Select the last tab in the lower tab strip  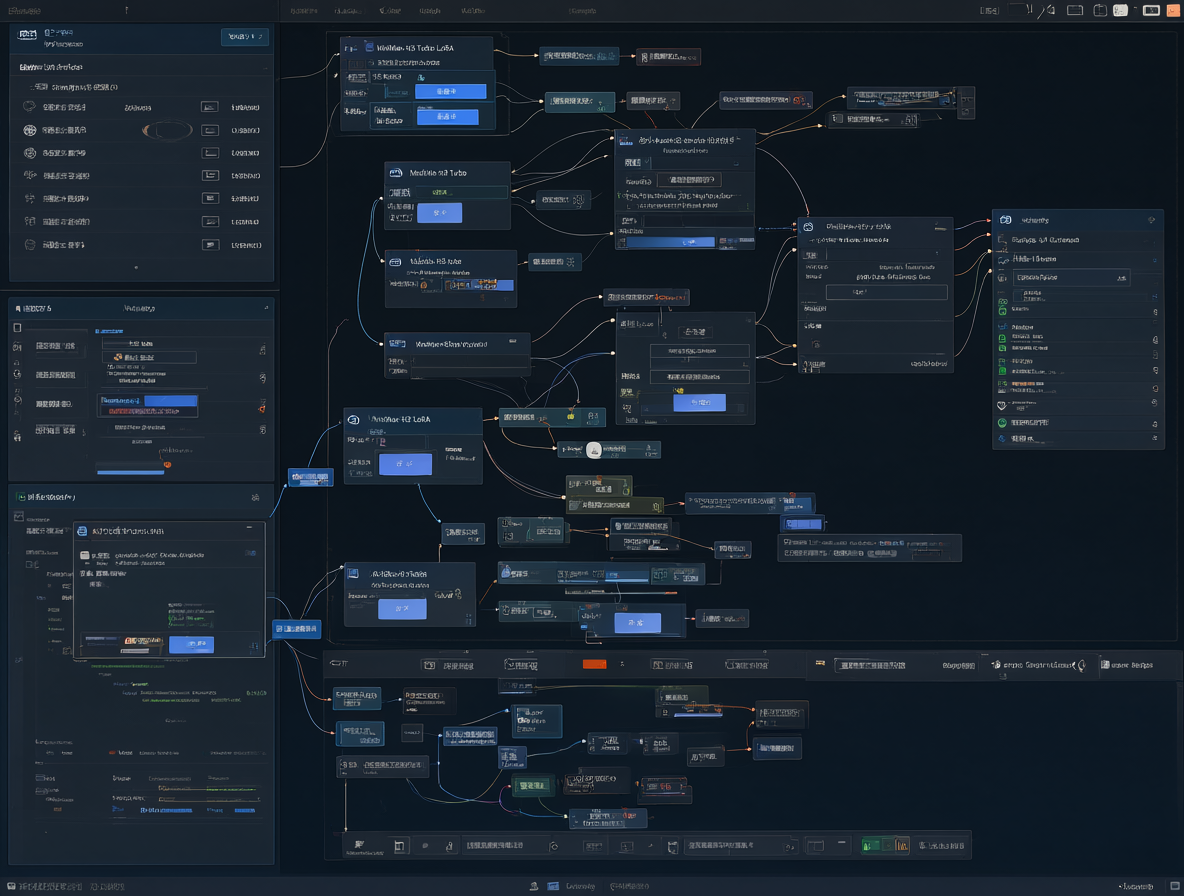click(1127, 665)
